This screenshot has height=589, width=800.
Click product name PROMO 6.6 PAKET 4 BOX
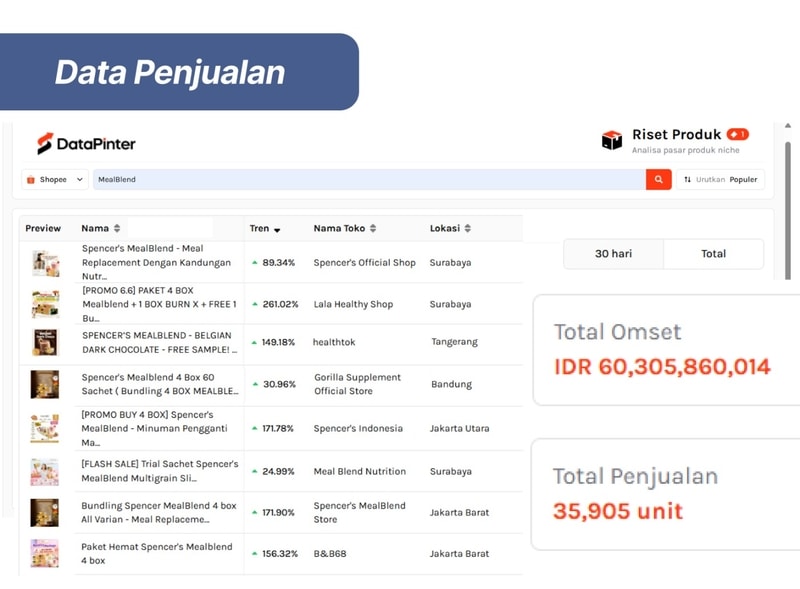[x=159, y=304]
